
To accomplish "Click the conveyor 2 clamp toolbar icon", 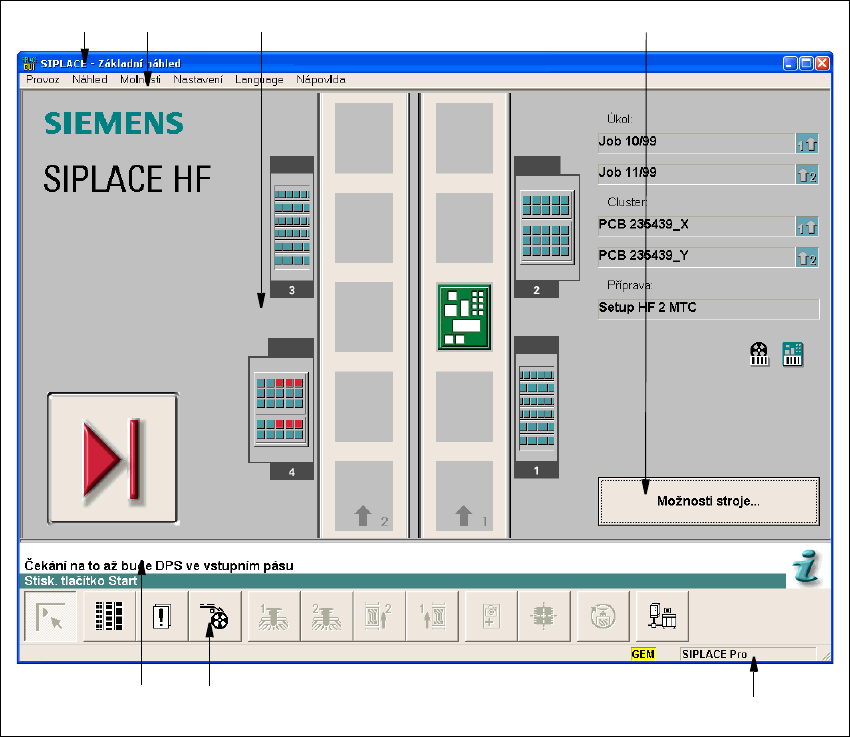I will [326, 616].
